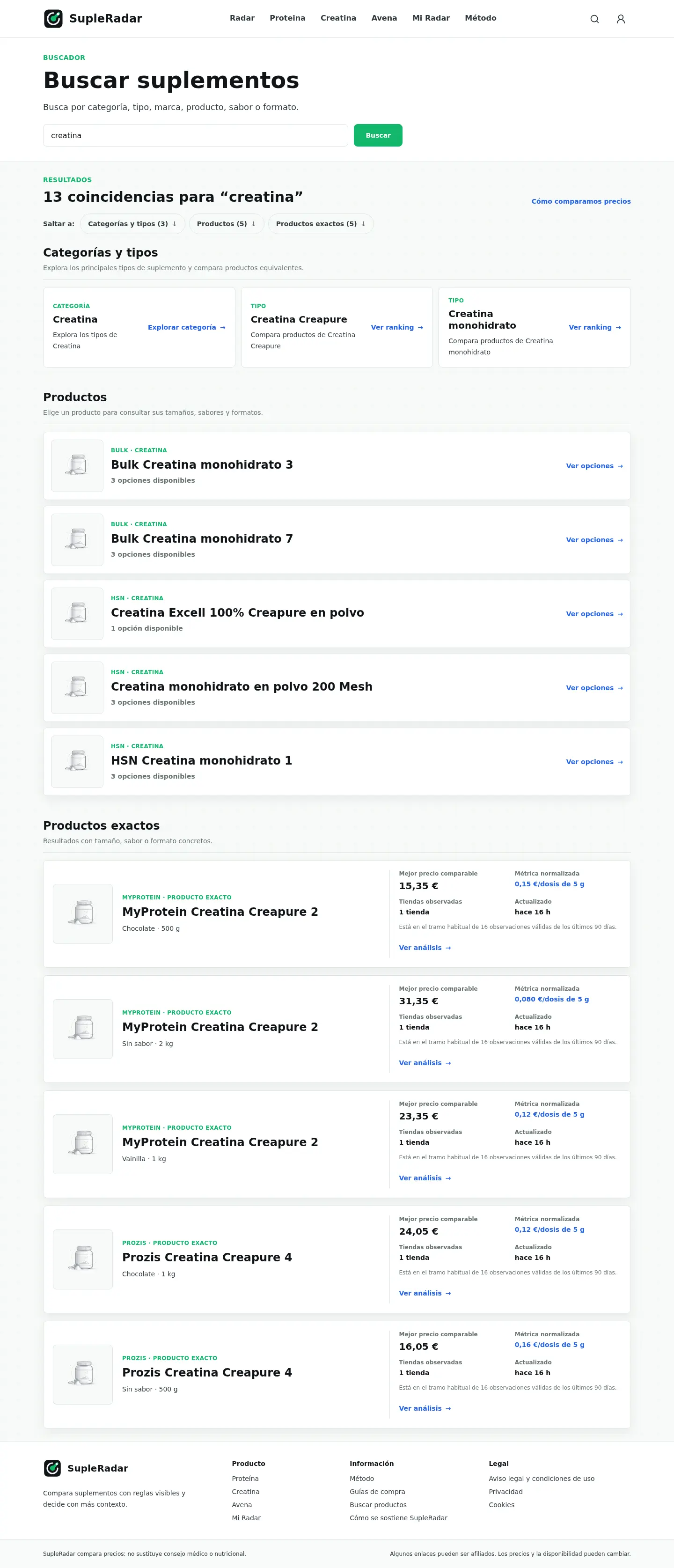Screen dimensions: 674x1568
Task: Click thumbnail of Bulk Creatina monohidrato 7
Action: click(77, 540)
